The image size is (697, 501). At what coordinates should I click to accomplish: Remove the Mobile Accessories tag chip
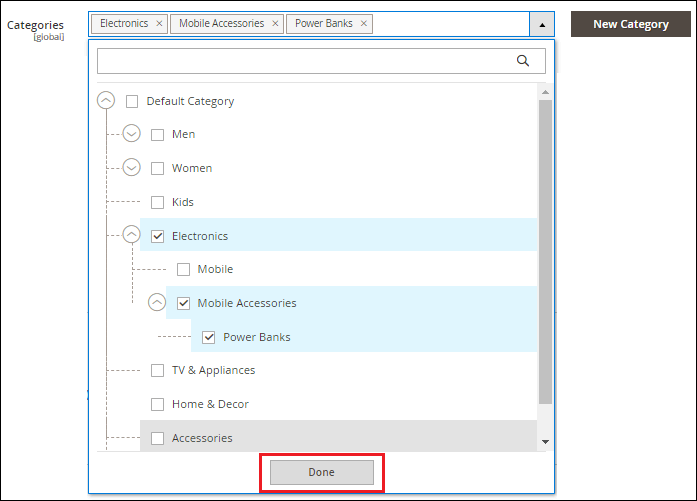tap(275, 24)
